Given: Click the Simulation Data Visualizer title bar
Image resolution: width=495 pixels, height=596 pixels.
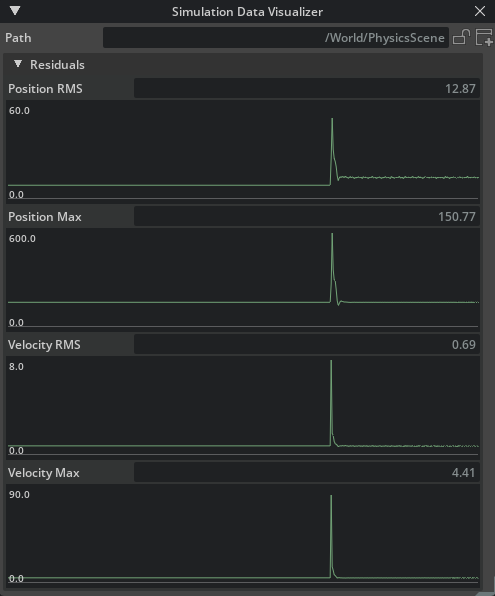Looking at the screenshot, I should pyautogui.click(x=247, y=11).
